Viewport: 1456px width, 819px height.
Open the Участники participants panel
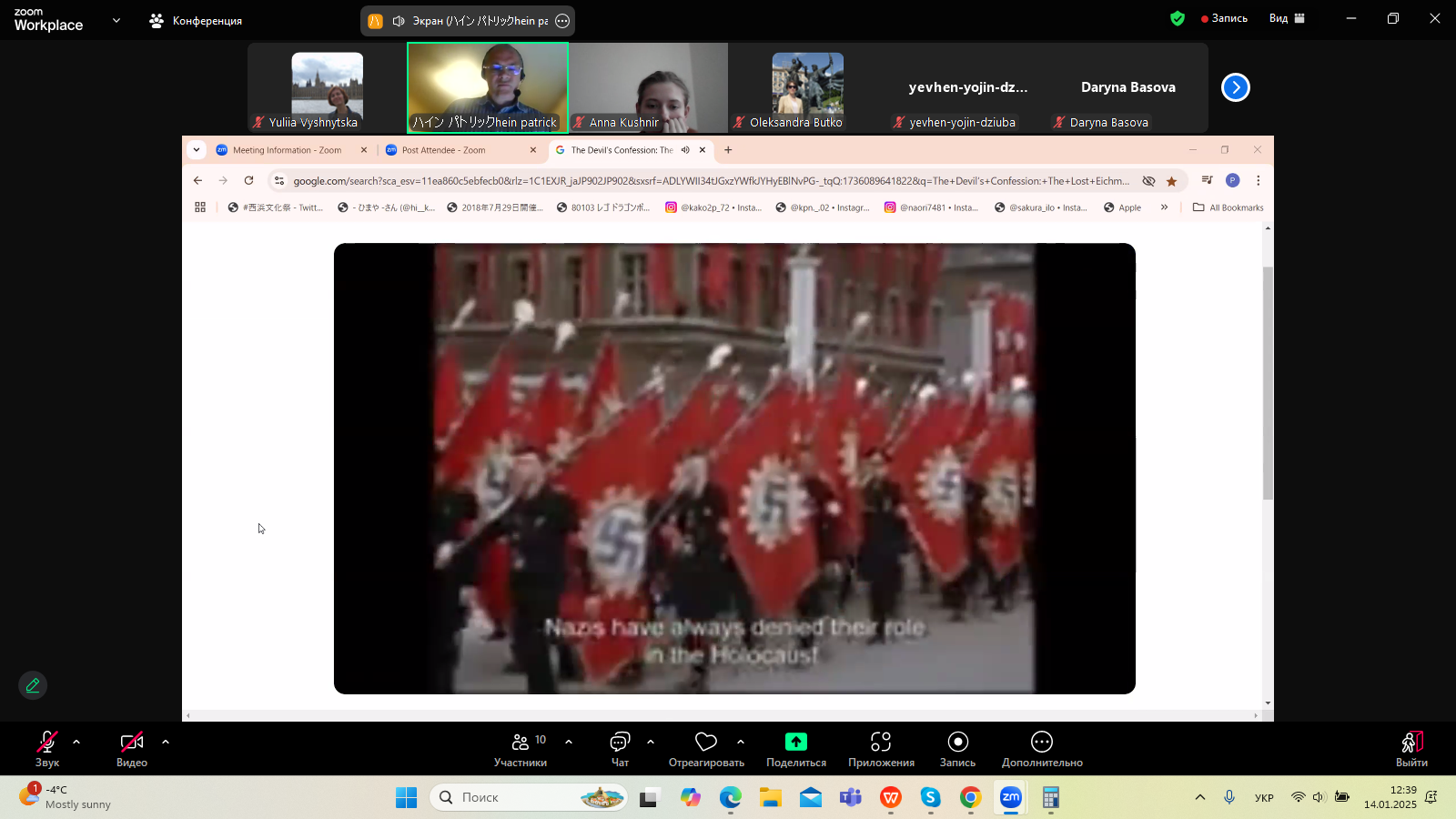(521, 749)
